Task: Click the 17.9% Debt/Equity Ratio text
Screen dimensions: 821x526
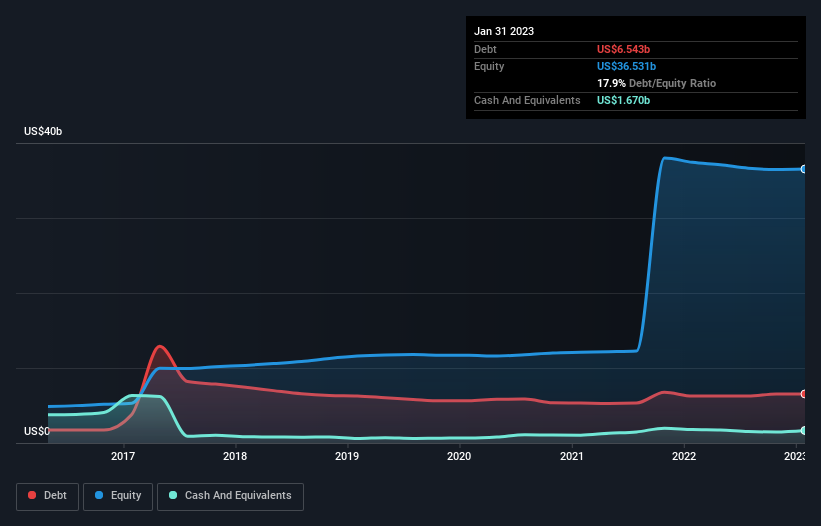Action: click(x=656, y=83)
